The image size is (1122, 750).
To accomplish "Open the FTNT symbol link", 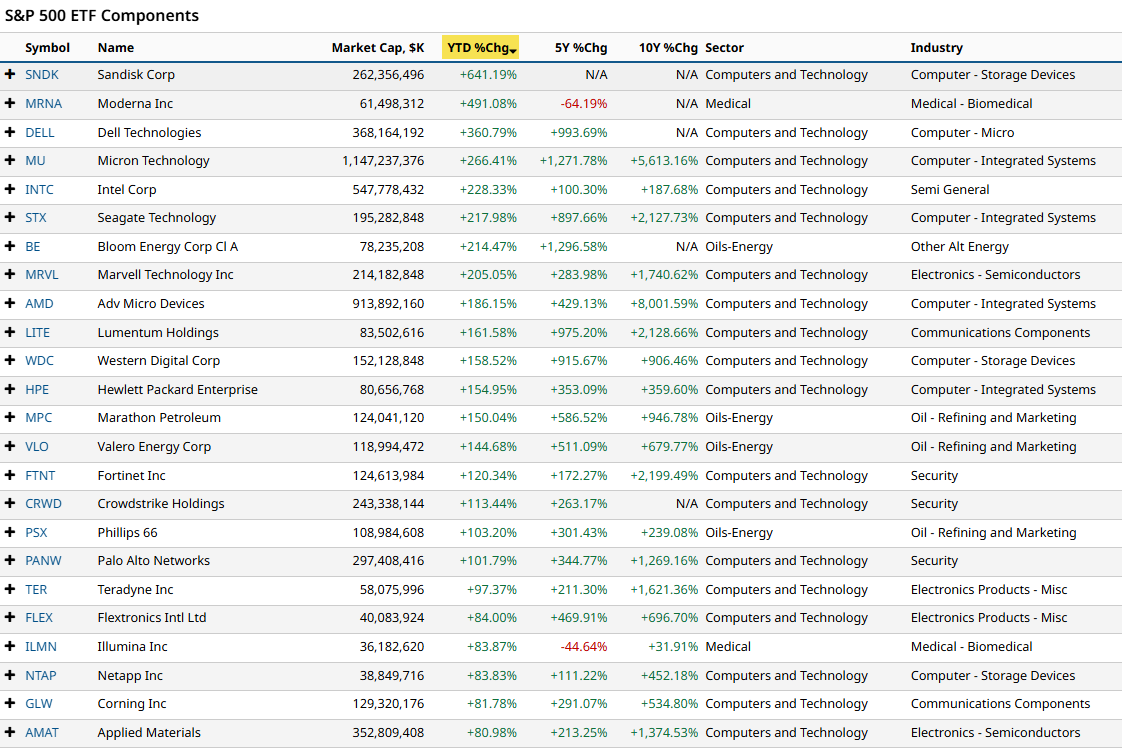I will (40, 475).
